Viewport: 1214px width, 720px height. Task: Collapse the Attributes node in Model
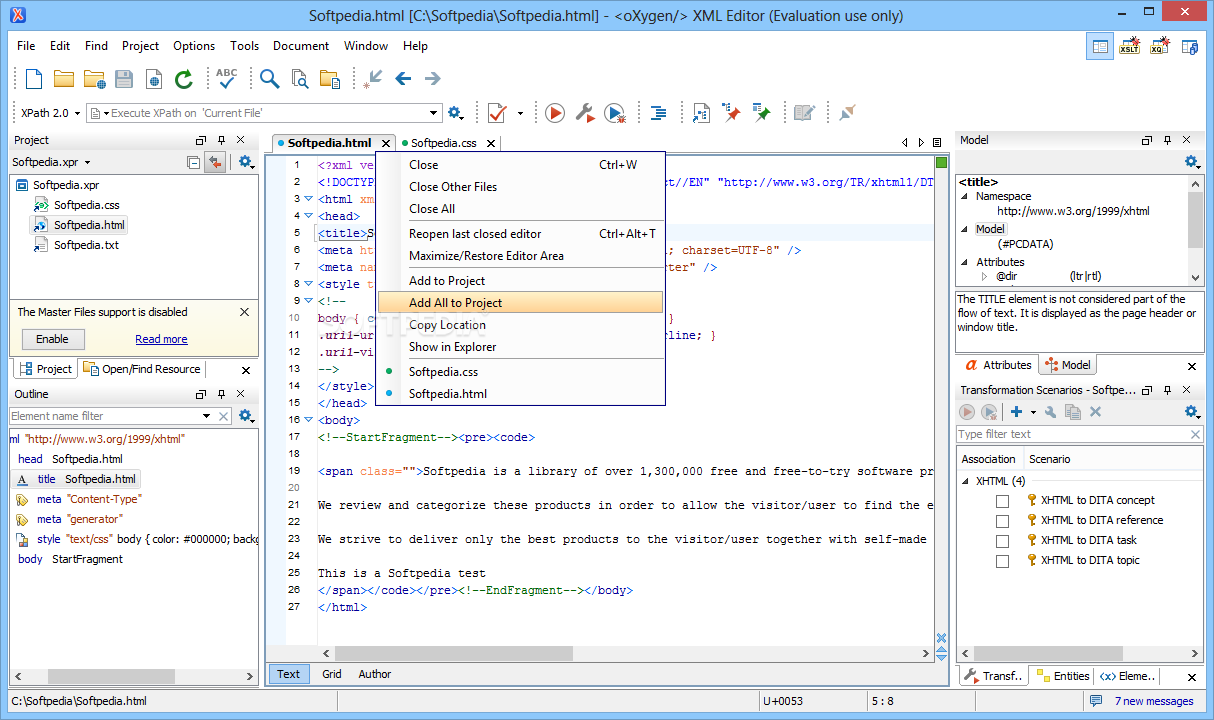point(967,262)
